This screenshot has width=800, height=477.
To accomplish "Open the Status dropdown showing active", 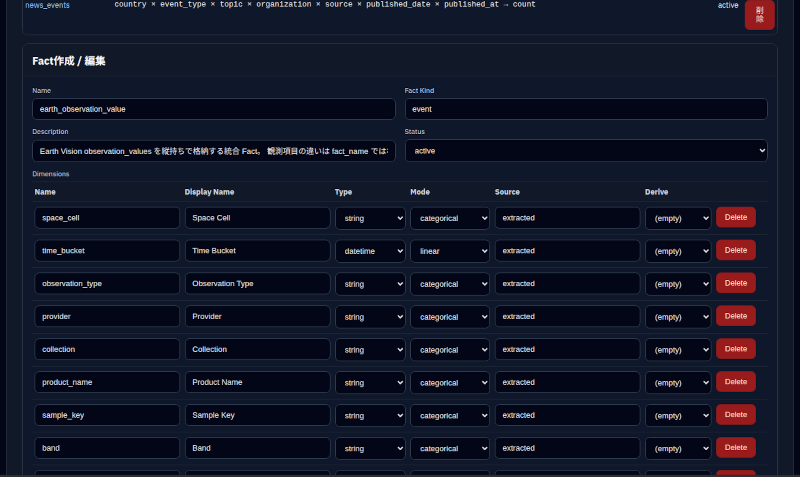I will (586, 151).
